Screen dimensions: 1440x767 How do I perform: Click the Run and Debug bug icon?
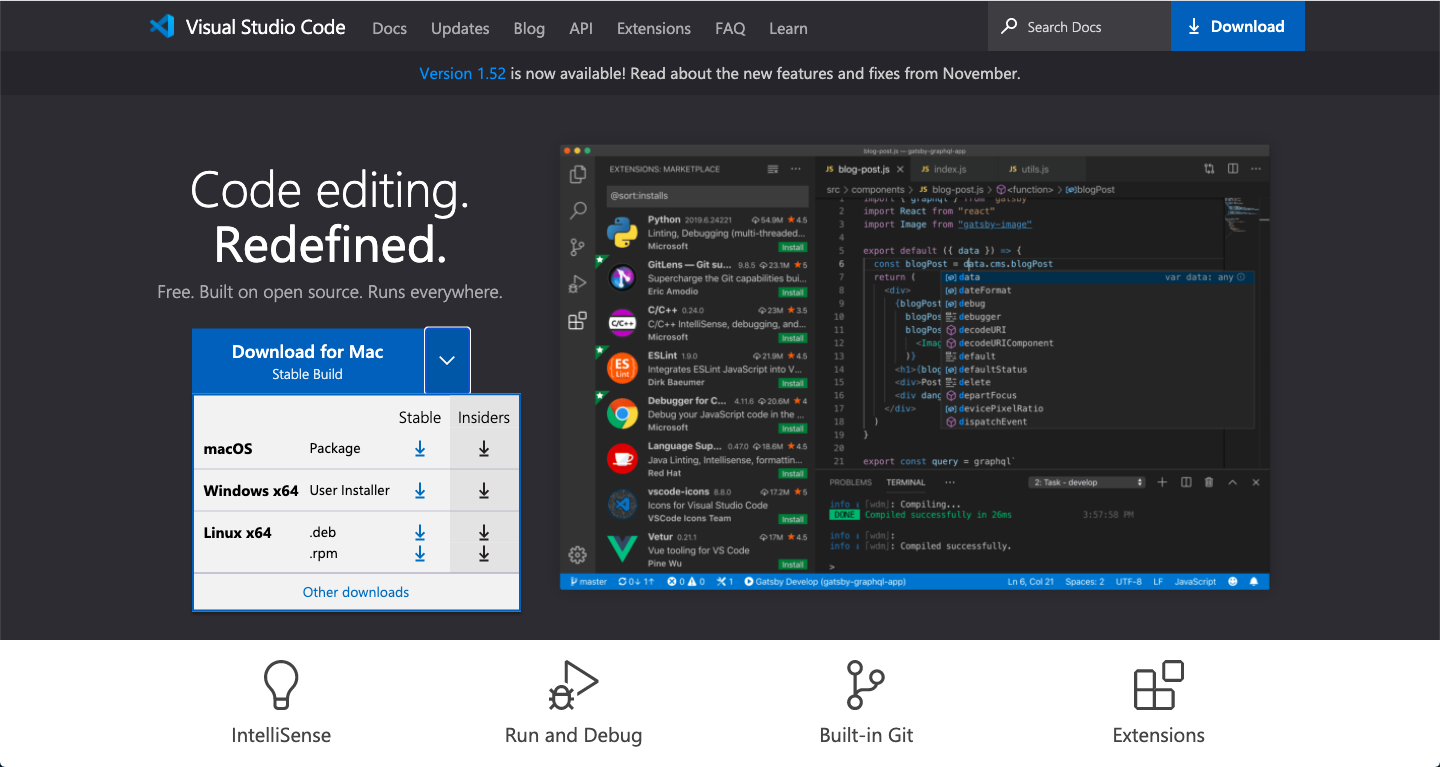coord(573,685)
